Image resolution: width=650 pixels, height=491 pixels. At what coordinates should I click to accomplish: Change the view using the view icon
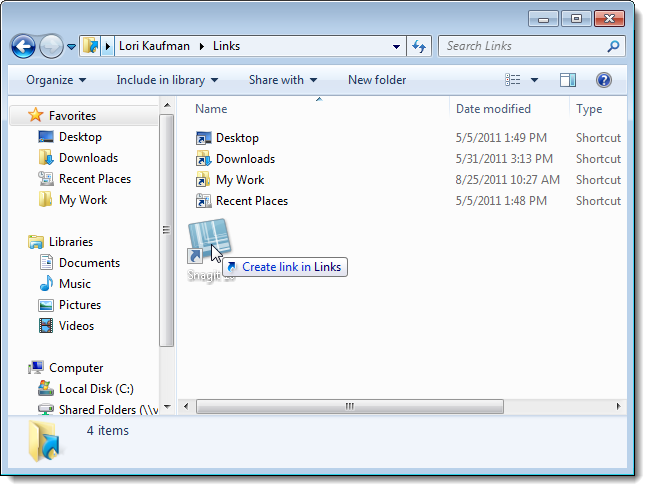[x=513, y=80]
